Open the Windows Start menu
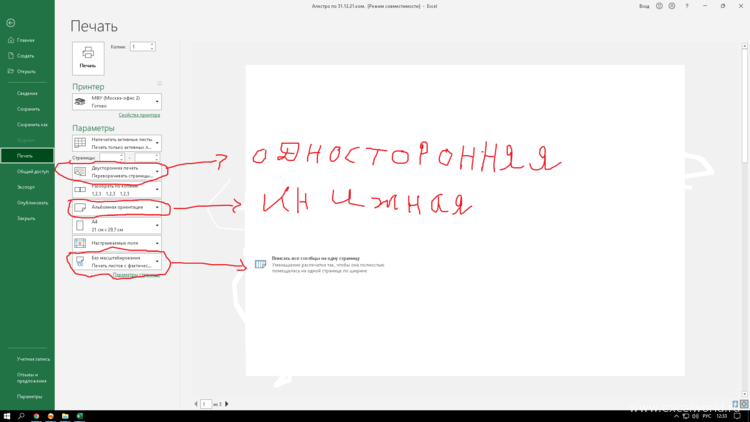 pos(7,416)
